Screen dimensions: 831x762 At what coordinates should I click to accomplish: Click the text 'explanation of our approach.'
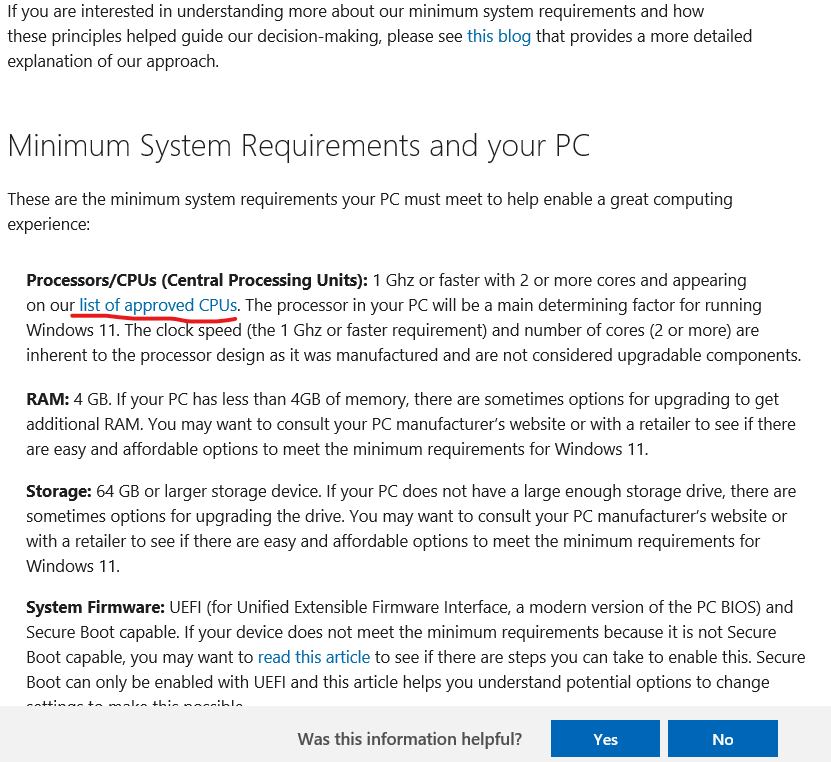(113, 61)
